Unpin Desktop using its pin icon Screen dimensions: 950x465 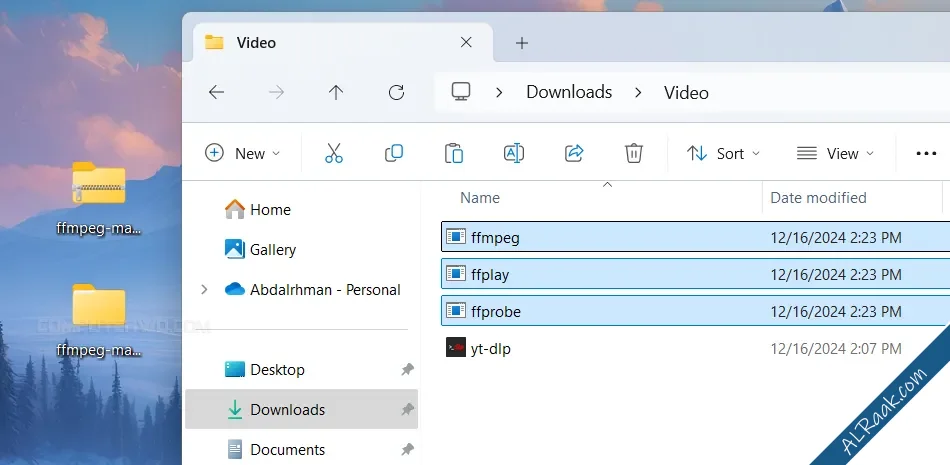point(408,369)
